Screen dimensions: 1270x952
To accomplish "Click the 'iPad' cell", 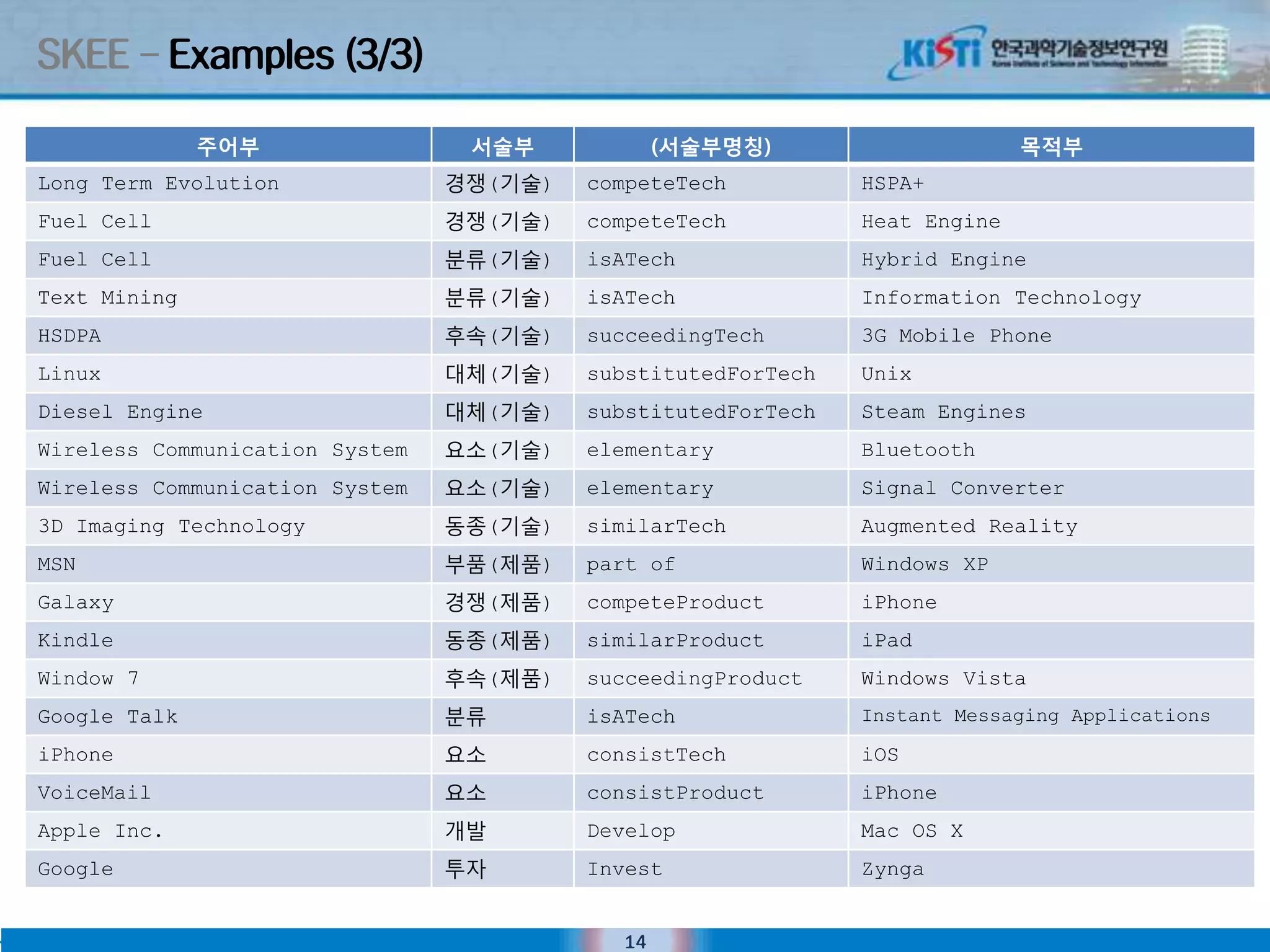I will (1051, 641).
